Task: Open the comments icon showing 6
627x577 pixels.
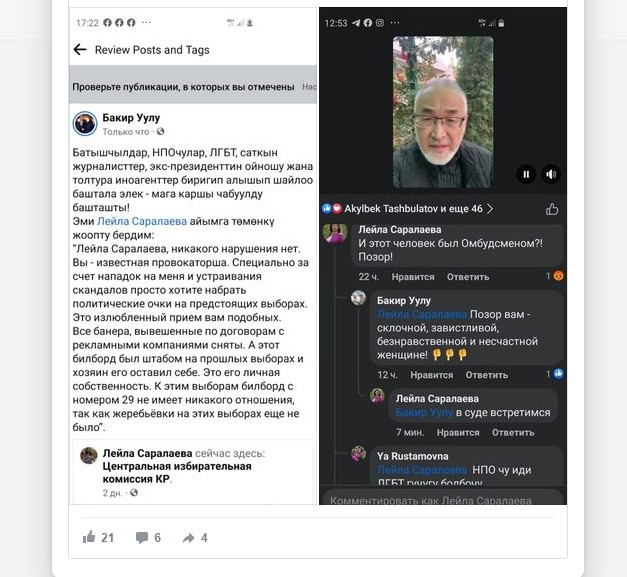Action: coord(142,537)
